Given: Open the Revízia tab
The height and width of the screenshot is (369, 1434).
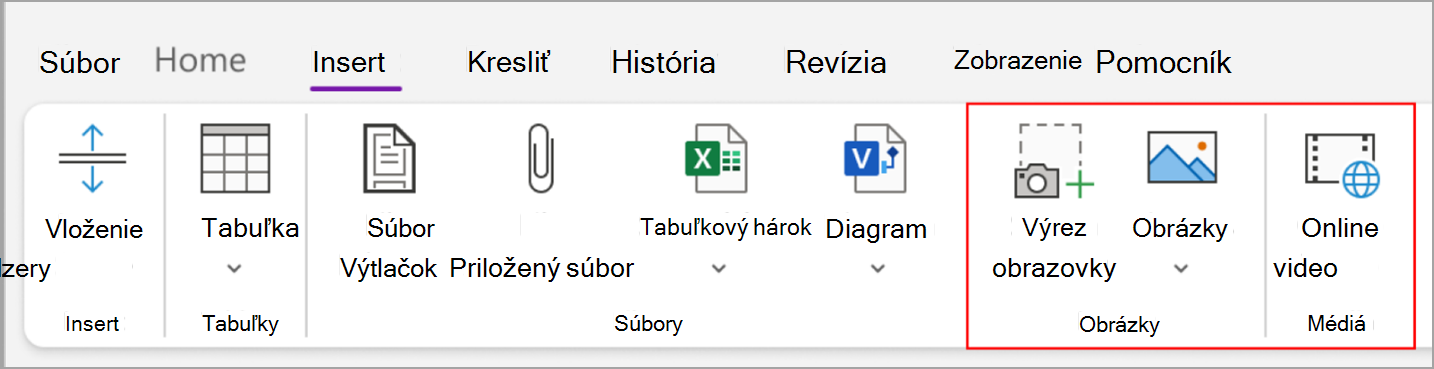Looking at the screenshot, I should coord(836,63).
